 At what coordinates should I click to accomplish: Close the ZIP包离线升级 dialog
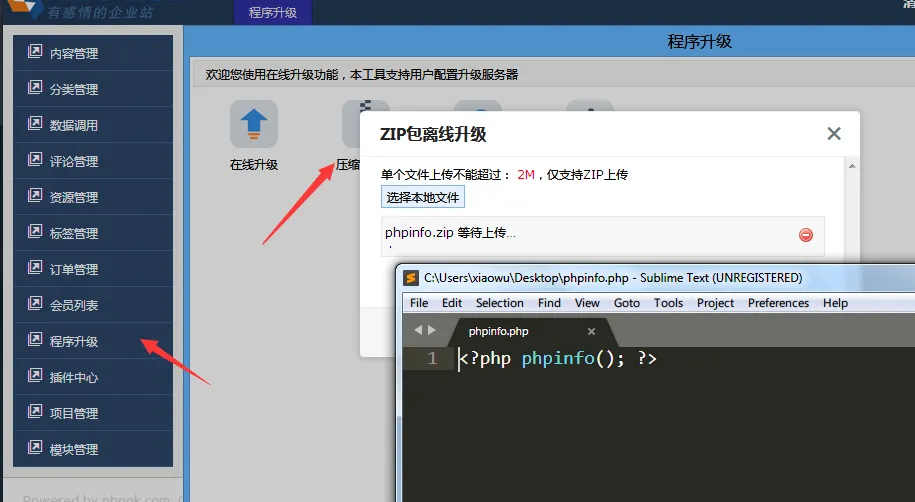click(834, 134)
